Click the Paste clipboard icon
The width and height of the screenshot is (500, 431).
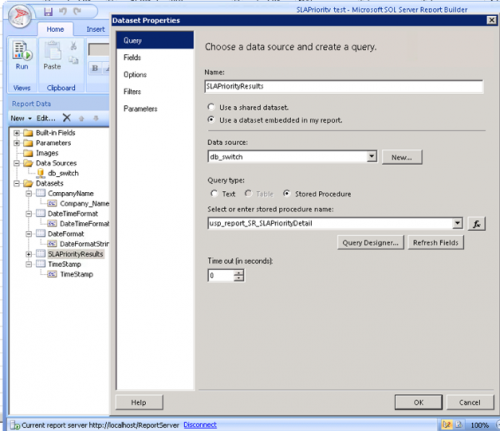click(52, 51)
